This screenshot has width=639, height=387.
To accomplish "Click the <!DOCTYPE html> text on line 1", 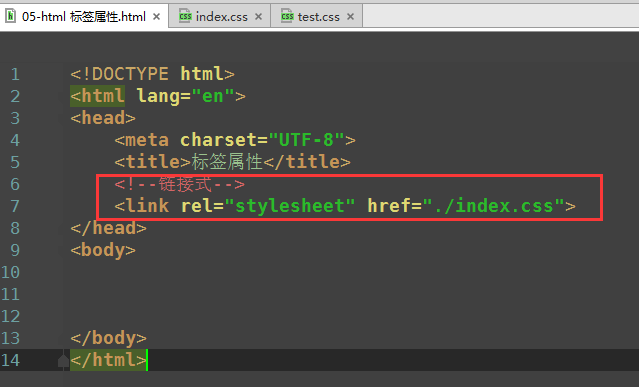I will click(152, 74).
